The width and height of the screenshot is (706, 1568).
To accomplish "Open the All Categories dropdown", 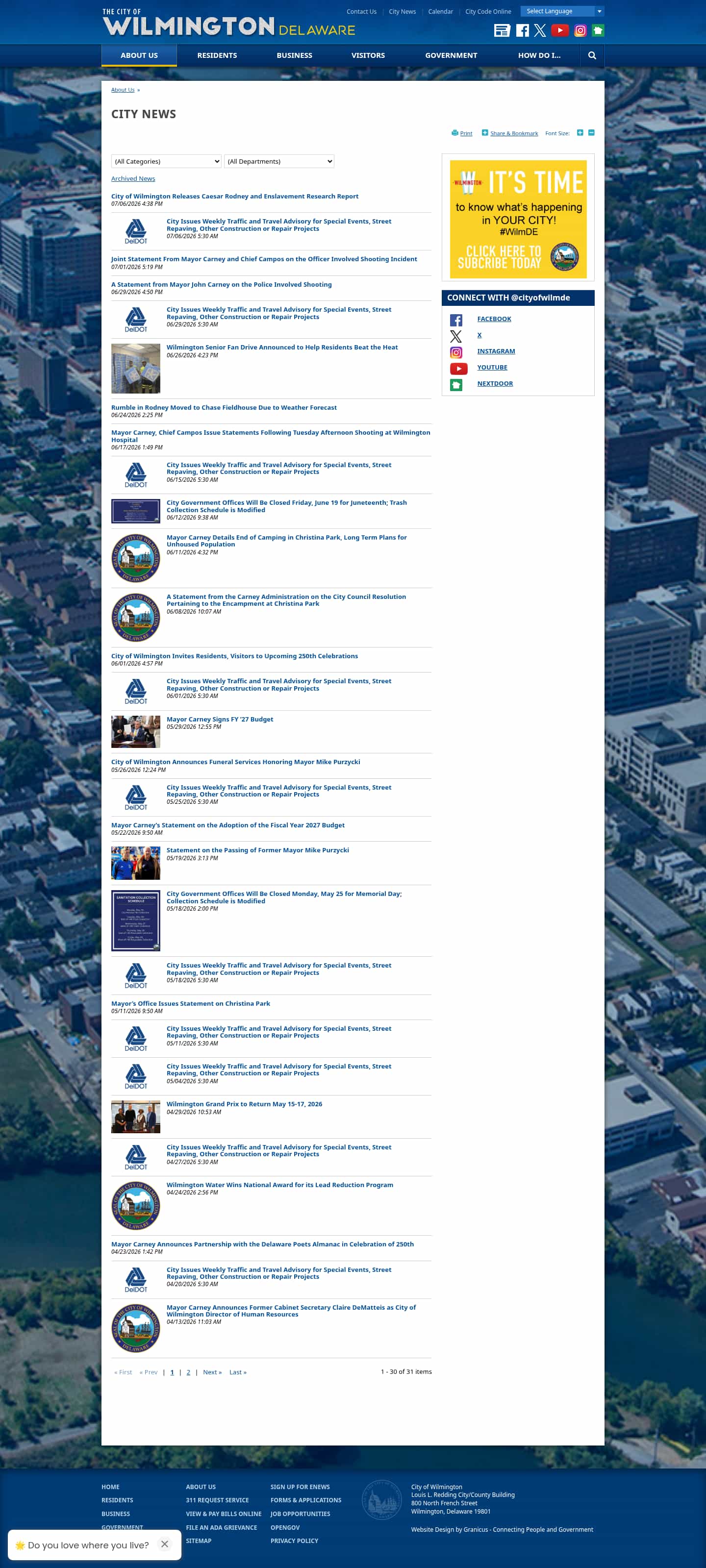I will click(166, 161).
